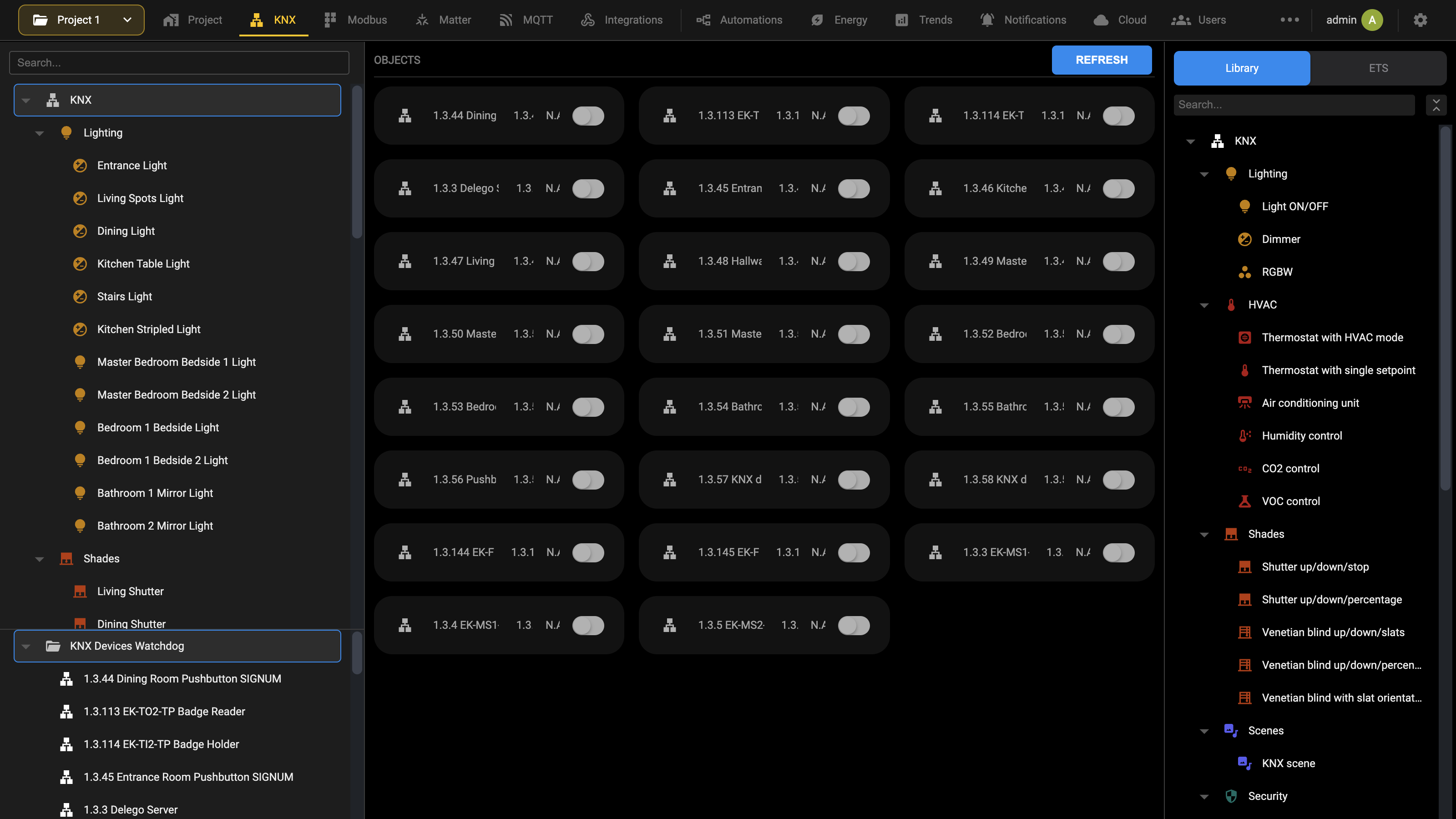Click the KNX scene icon
This screenshot has height=819, width=1456.
click(1244, 763)
